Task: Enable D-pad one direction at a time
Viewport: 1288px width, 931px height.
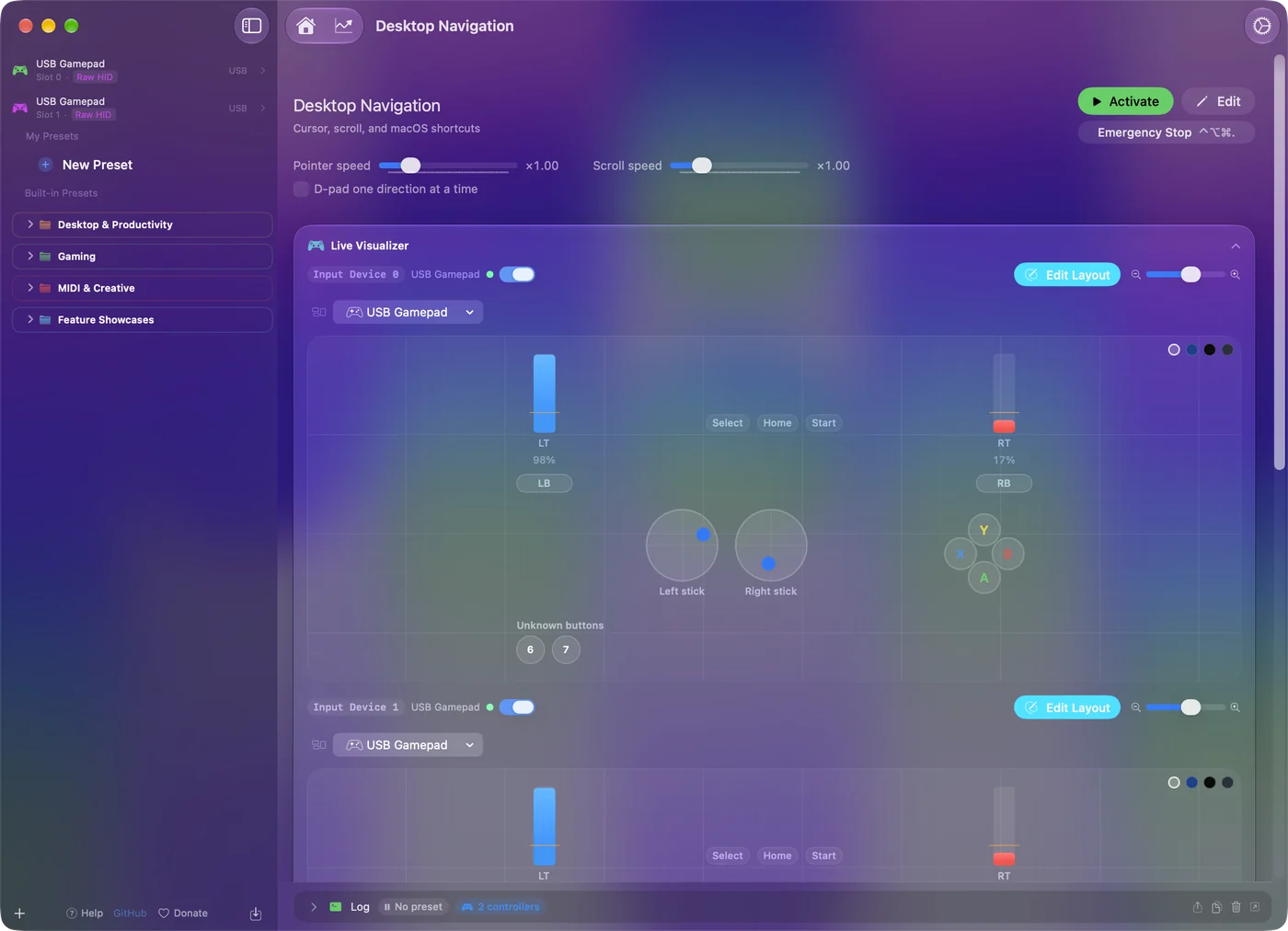Action: tap(301, 190)
